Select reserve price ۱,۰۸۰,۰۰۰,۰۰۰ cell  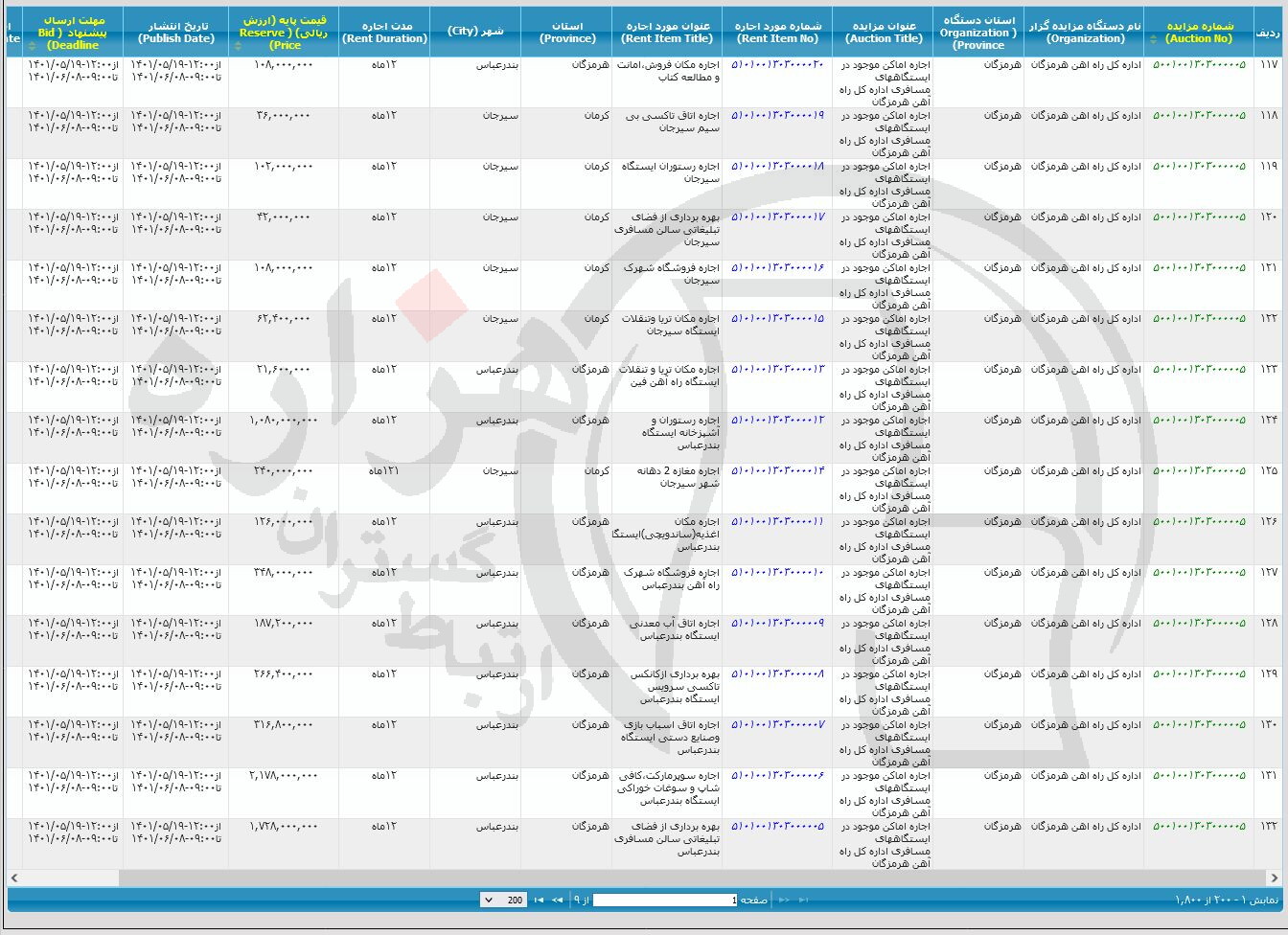[x=284, y=438]
